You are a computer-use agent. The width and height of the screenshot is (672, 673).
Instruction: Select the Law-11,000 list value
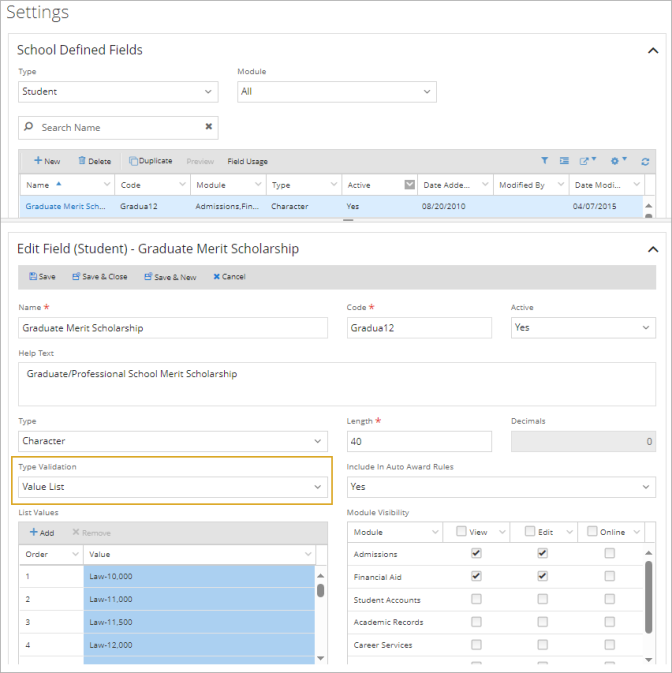point(199,599)
